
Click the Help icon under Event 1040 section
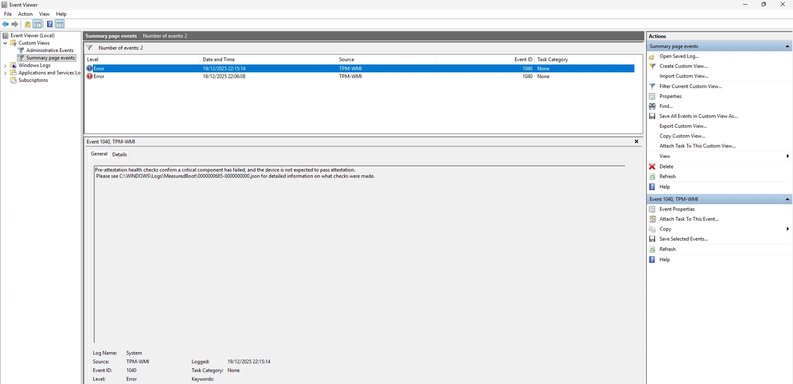[x=652, y=260]
